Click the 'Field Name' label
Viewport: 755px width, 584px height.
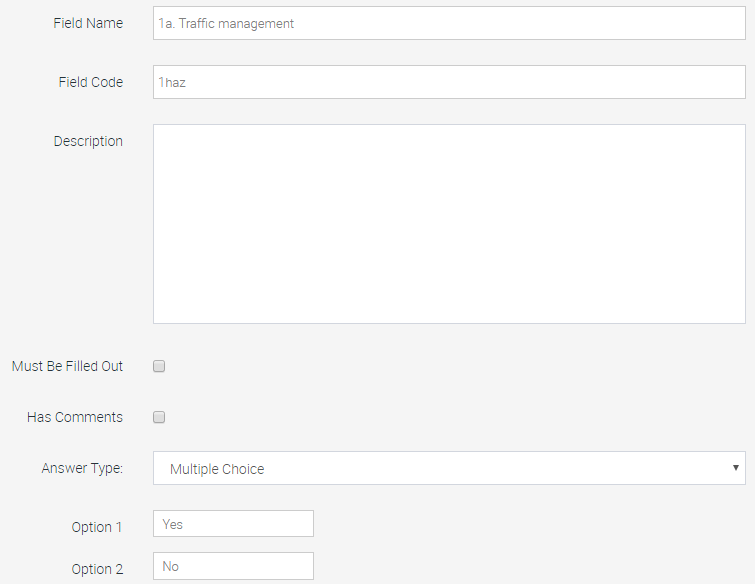point(88,23)
